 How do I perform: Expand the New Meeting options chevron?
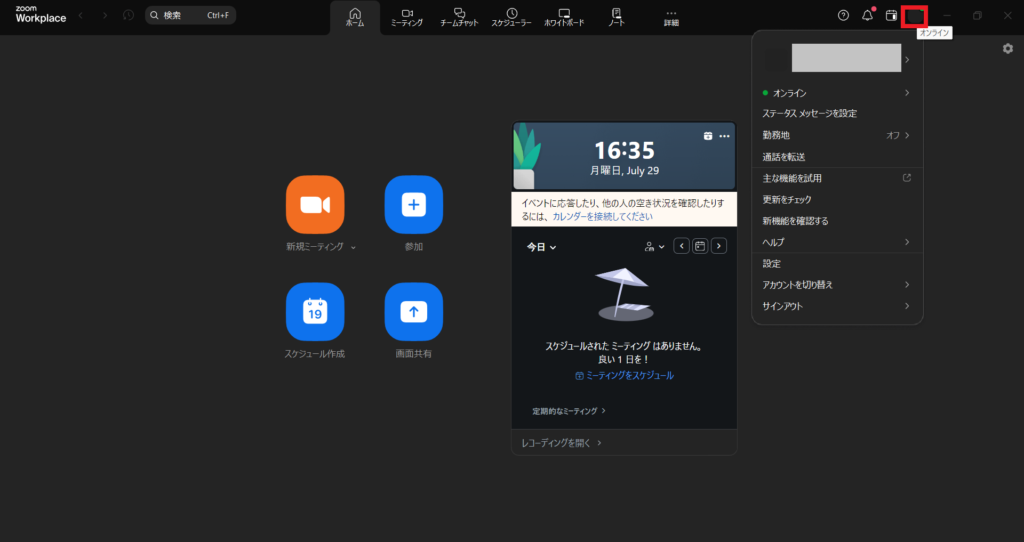(353, 247)
